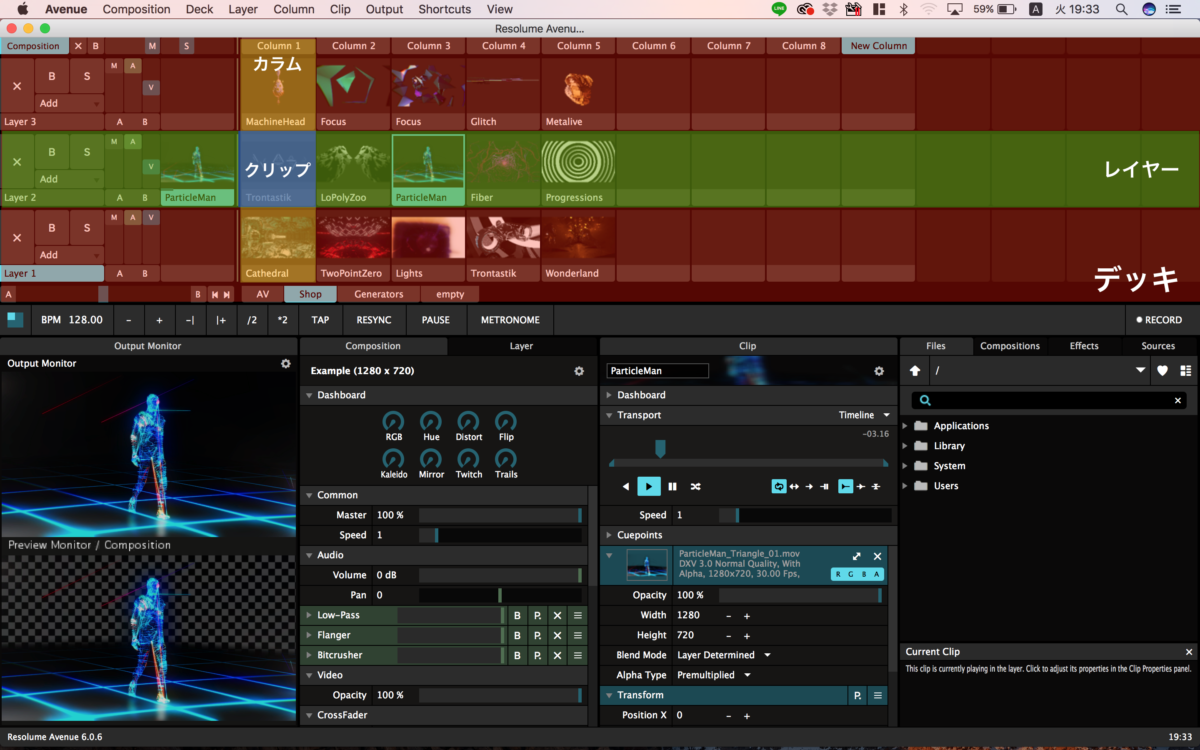Viewport: 1200px width, 750px height.
Task: Play the clip forward in Transport
Action: click(x=649, y=486)
